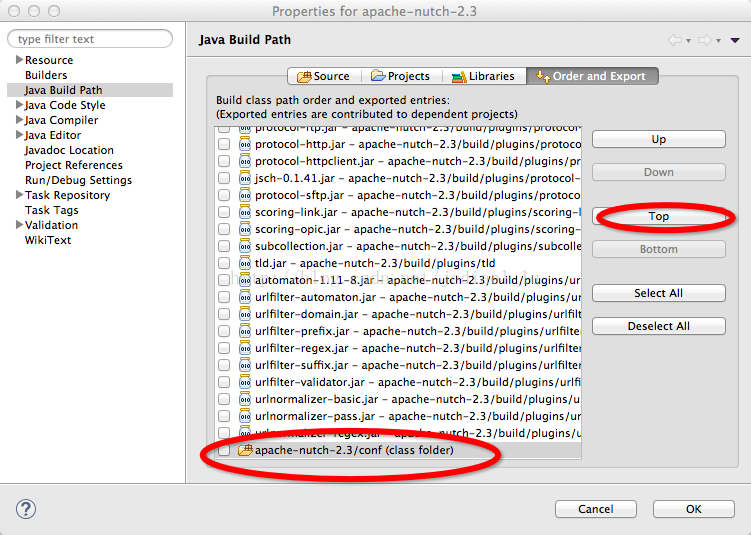
Task: Focus the type filter text field
Action: click(x=90, y=39)
